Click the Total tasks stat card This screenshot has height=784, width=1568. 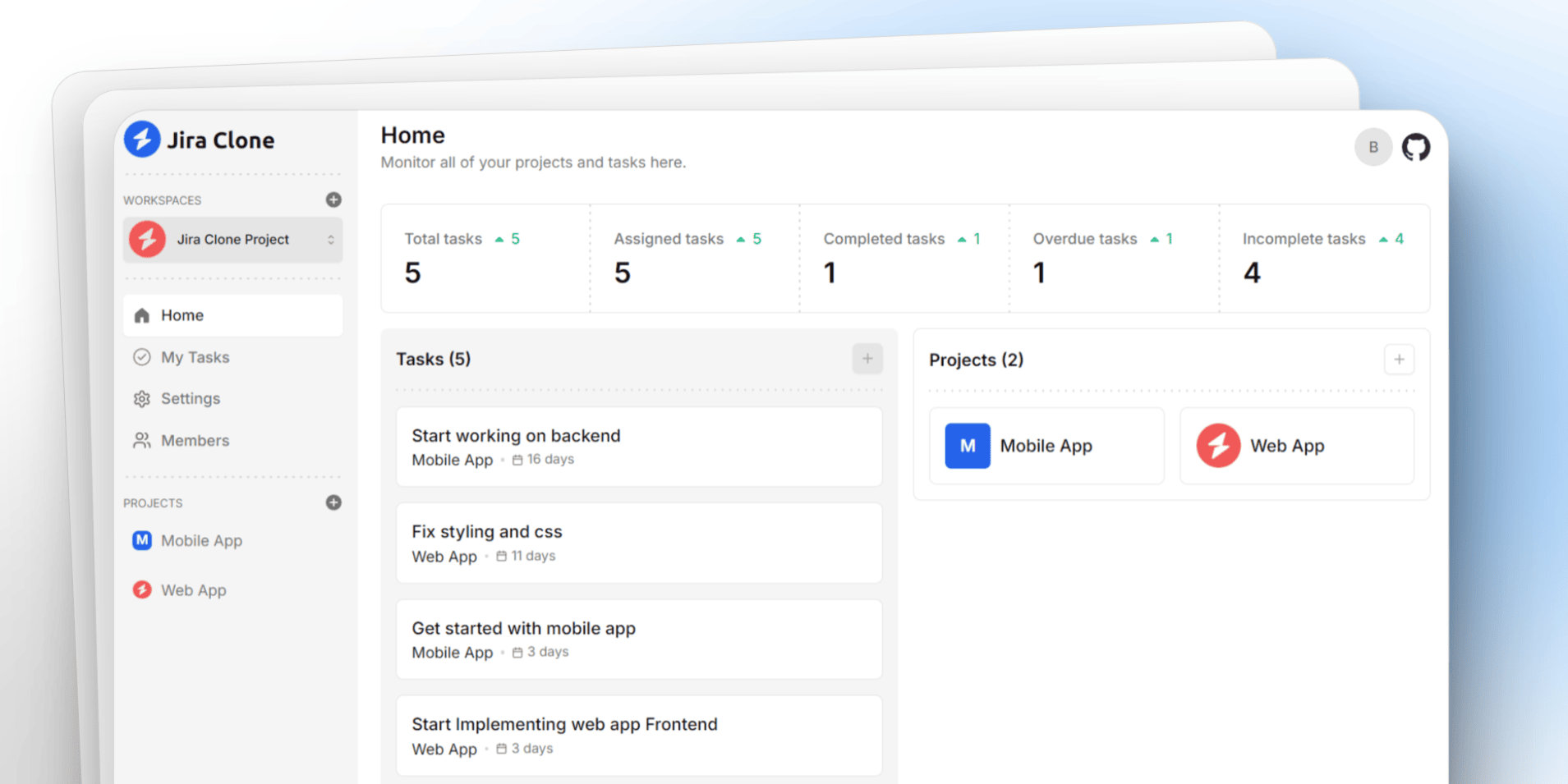coord(485,258)
